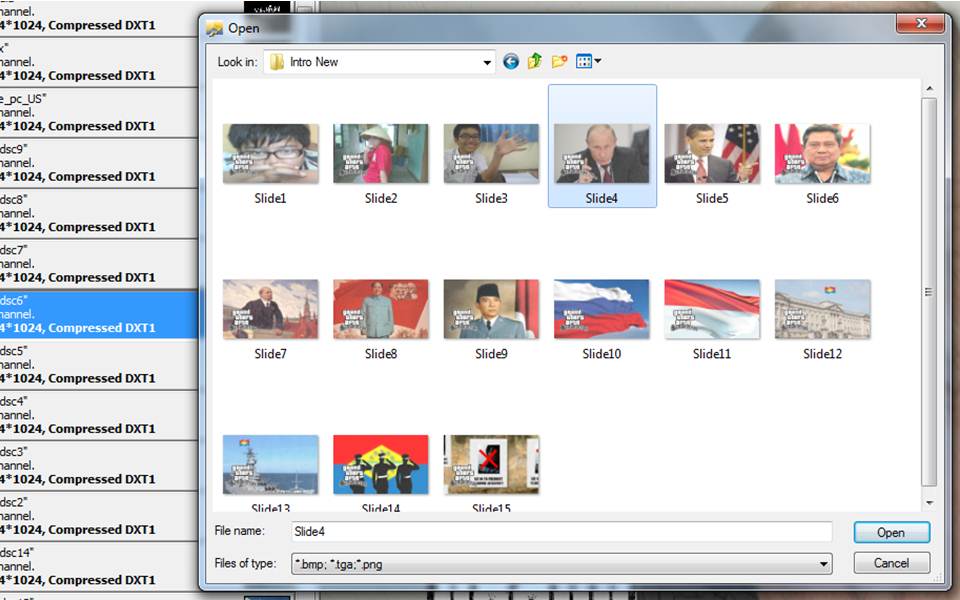The width and height of the screenshot is (960, 600).
Task: Click the Slide10 file name label
Action: tap(602, 354)
